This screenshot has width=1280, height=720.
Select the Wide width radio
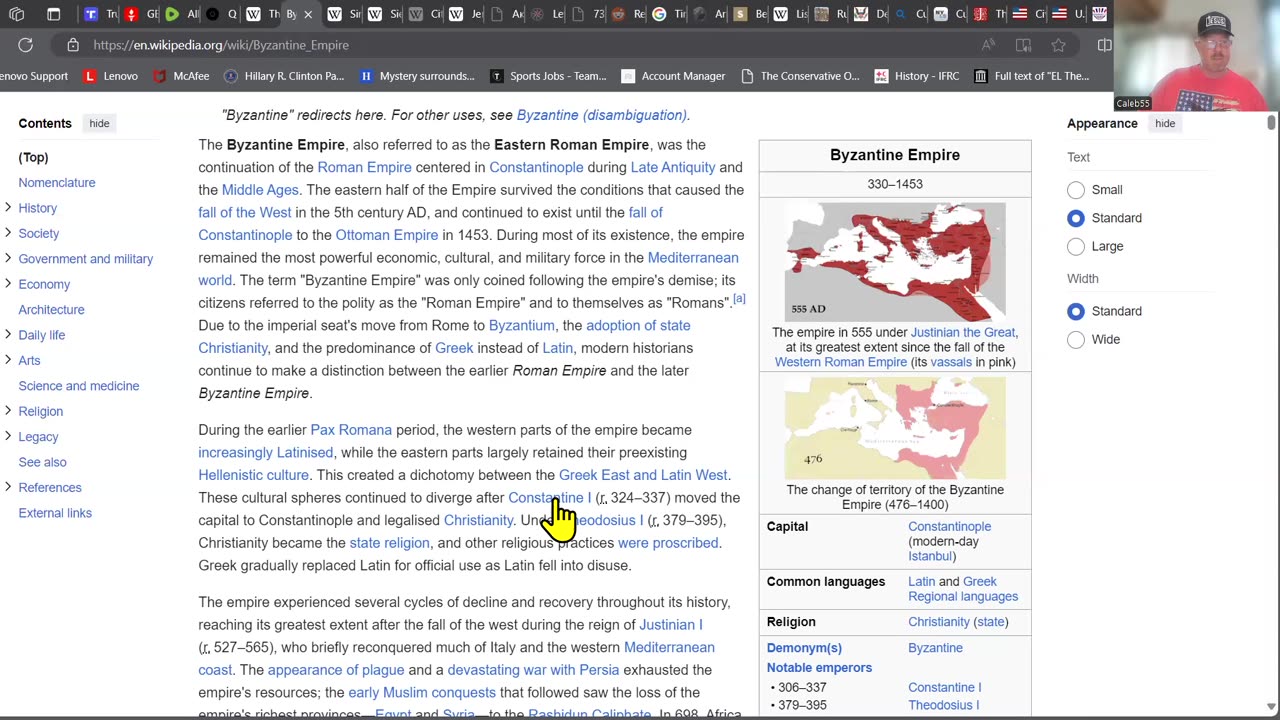pos(1076,339)
